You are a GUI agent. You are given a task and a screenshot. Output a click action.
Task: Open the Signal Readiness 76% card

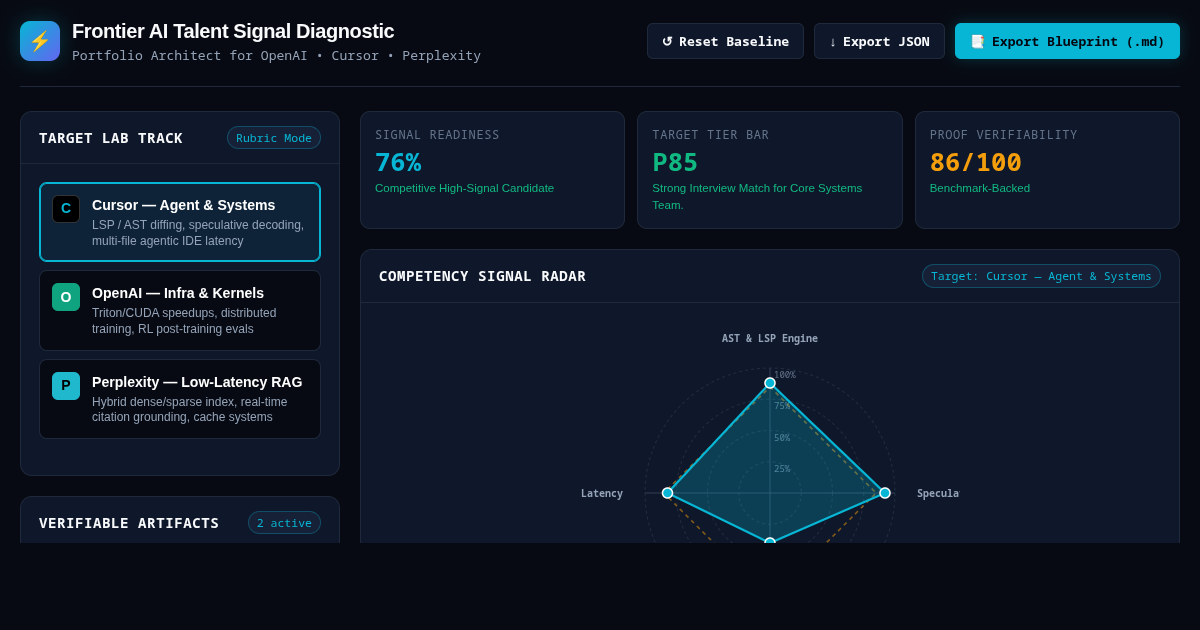pos(492,170)
